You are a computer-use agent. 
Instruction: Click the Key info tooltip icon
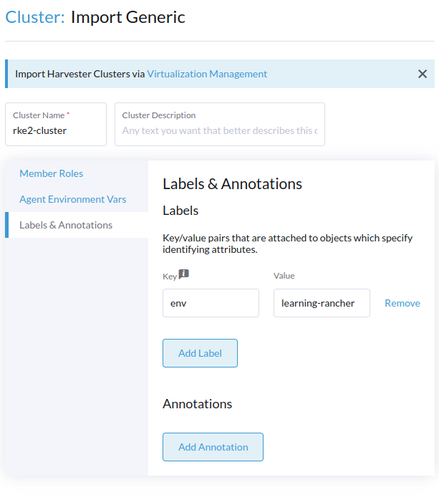(184, 274)
